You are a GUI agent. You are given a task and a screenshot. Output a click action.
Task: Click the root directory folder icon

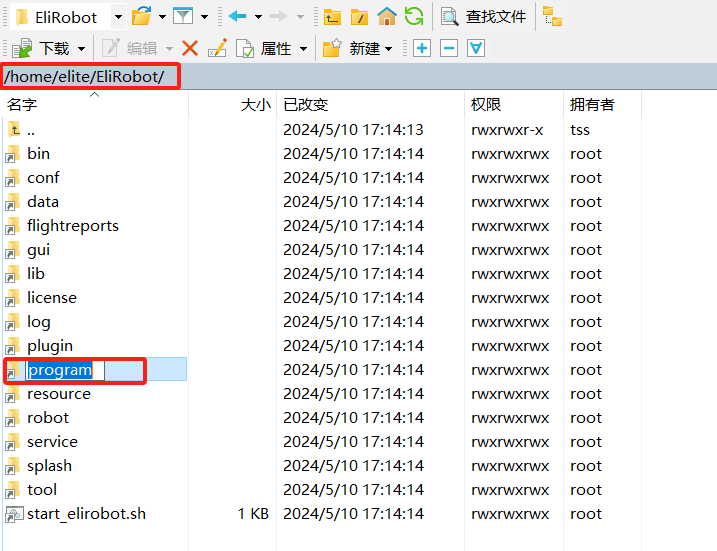pos(360,17)
